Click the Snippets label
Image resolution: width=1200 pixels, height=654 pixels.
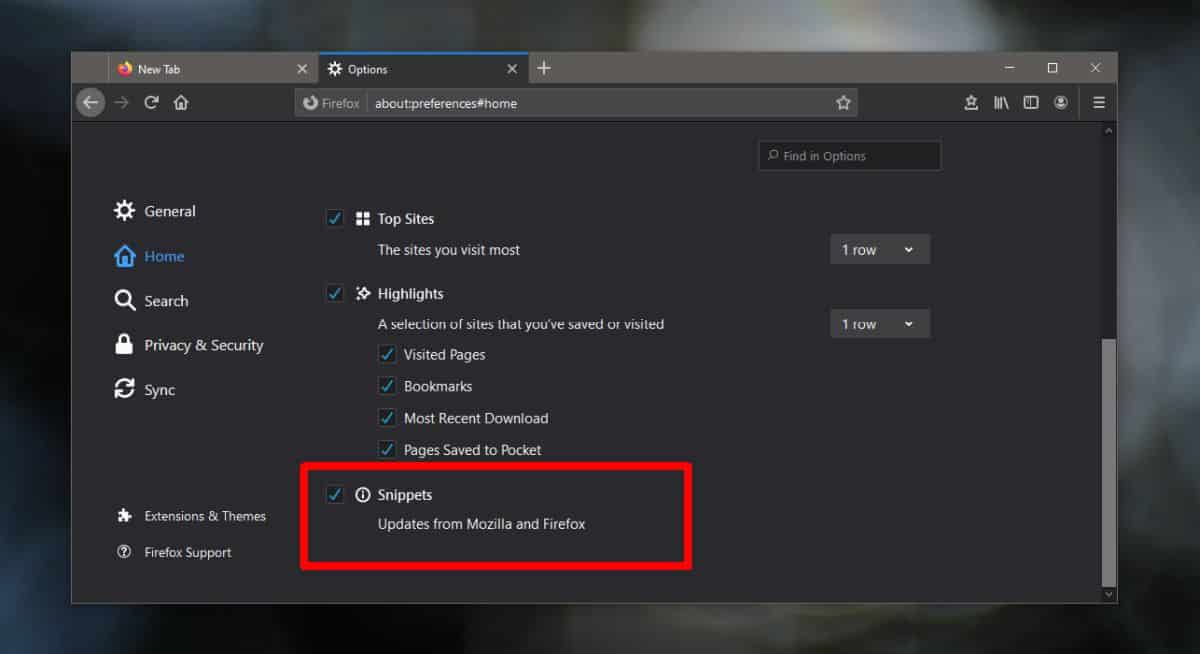click(405, 495)
